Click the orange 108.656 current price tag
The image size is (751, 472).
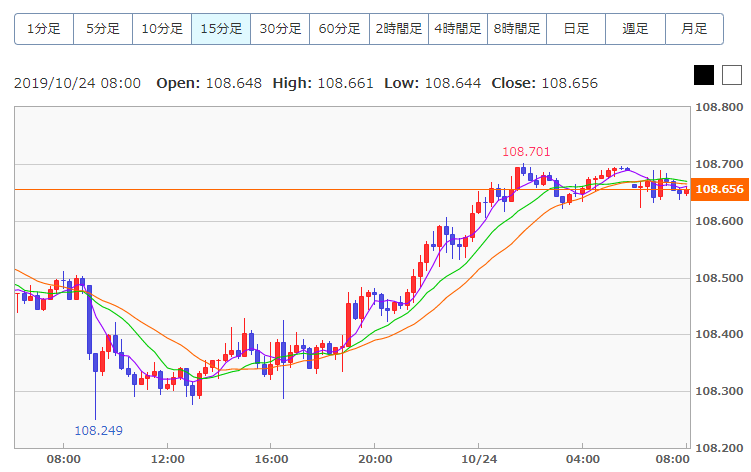pos(720,189)
